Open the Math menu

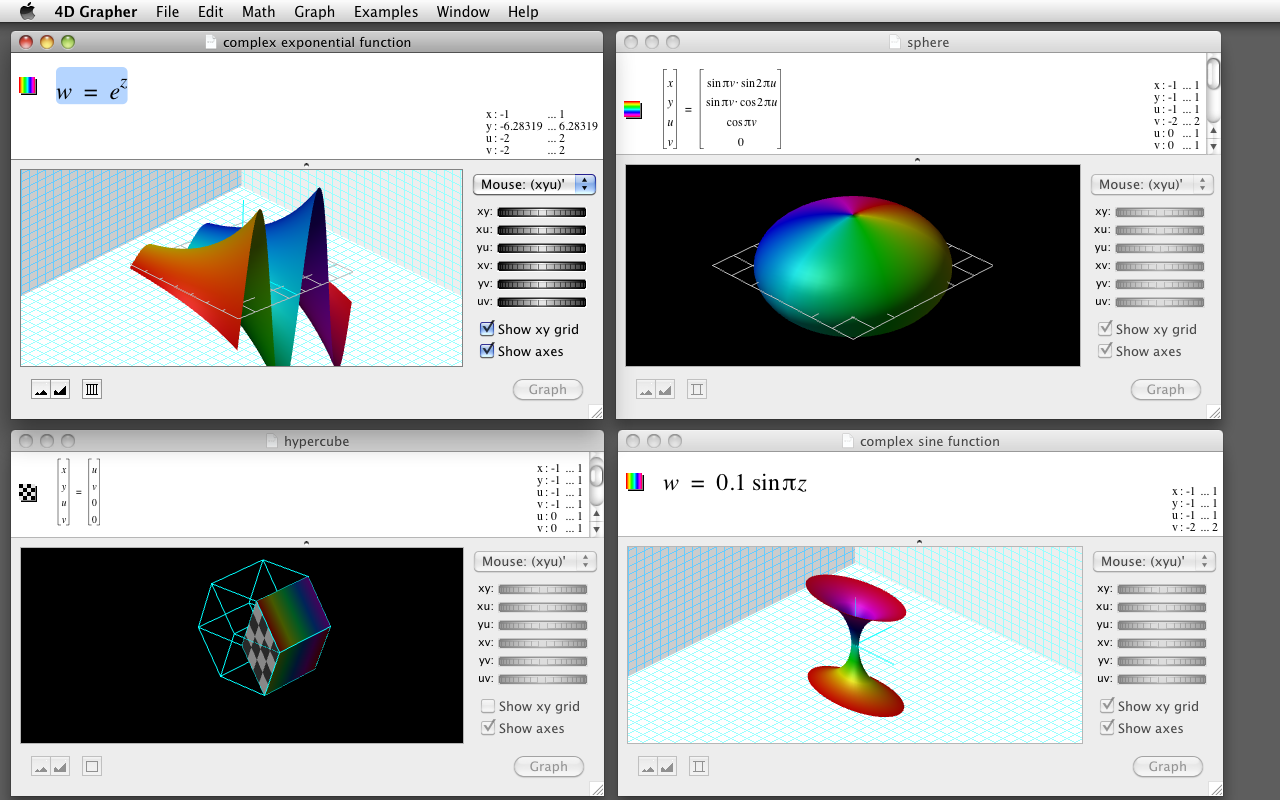pyautogui.click(x=259, y=12)
